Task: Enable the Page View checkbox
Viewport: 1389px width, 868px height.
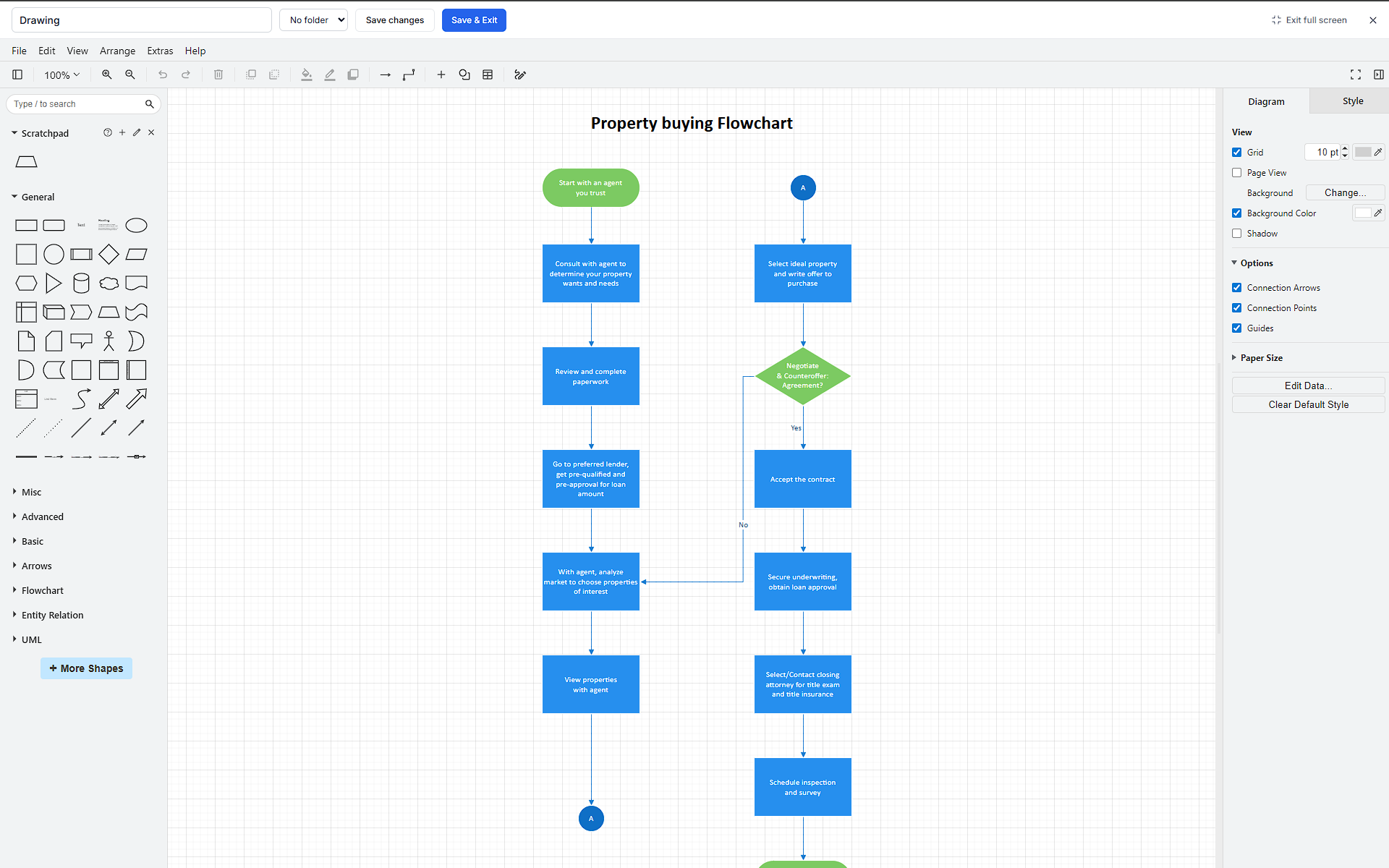Action: tap(1237, 172)
